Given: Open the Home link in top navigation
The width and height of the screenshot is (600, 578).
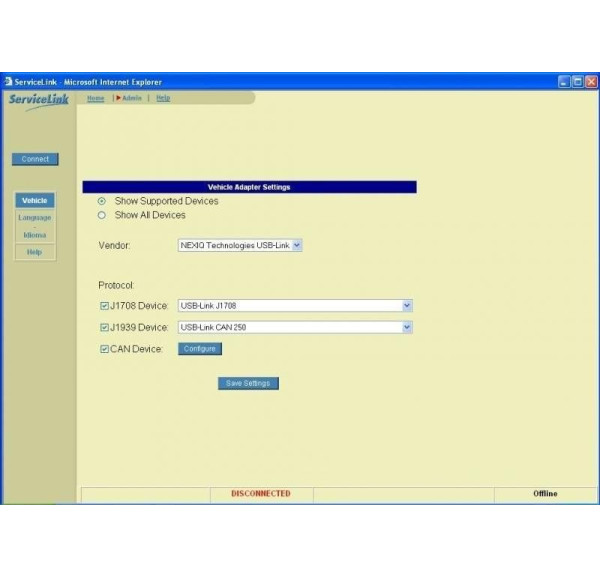Looking at the screenshot, I should click(95, 98).
